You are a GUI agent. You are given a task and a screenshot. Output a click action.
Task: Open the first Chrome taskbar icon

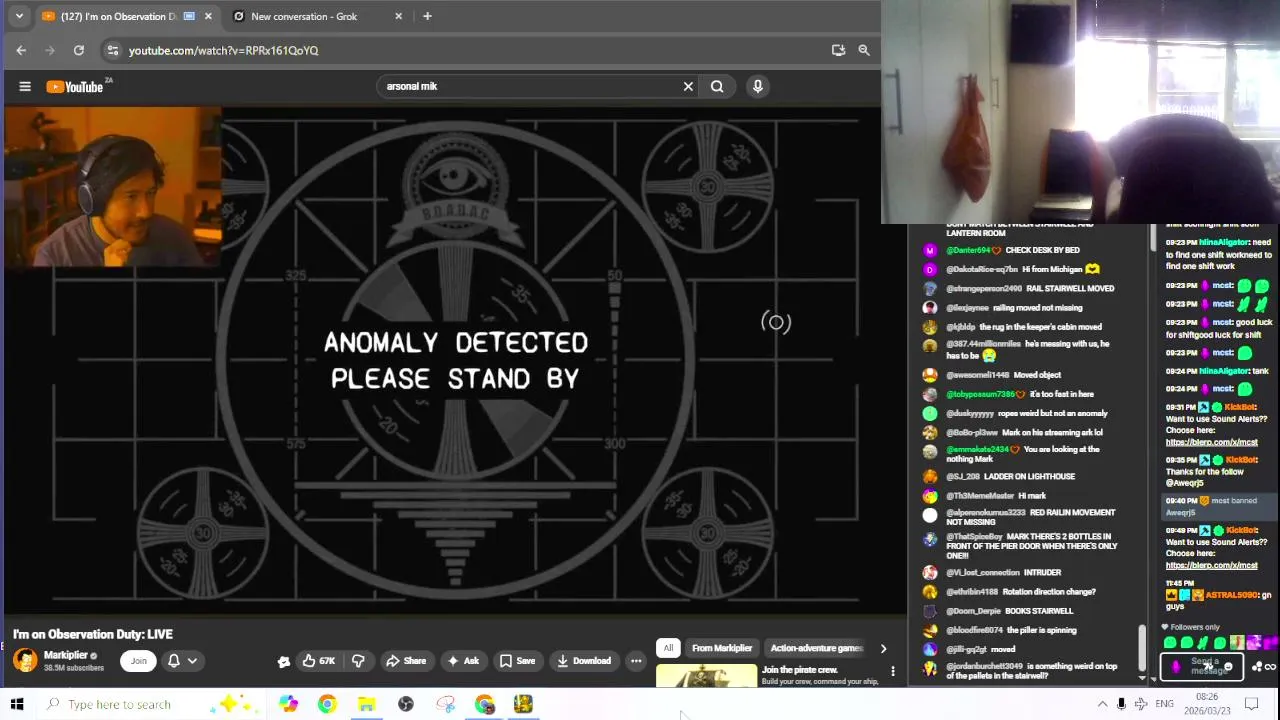click(327, 704)
